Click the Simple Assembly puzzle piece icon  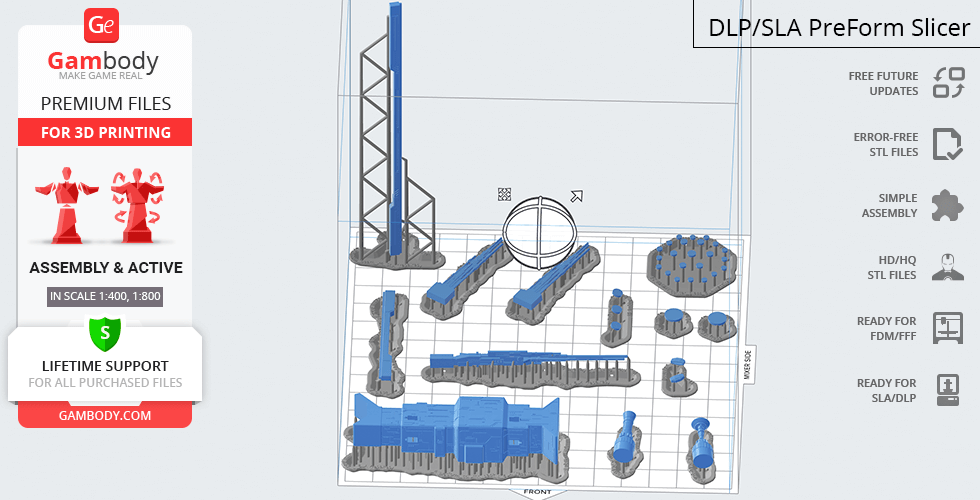947,205
